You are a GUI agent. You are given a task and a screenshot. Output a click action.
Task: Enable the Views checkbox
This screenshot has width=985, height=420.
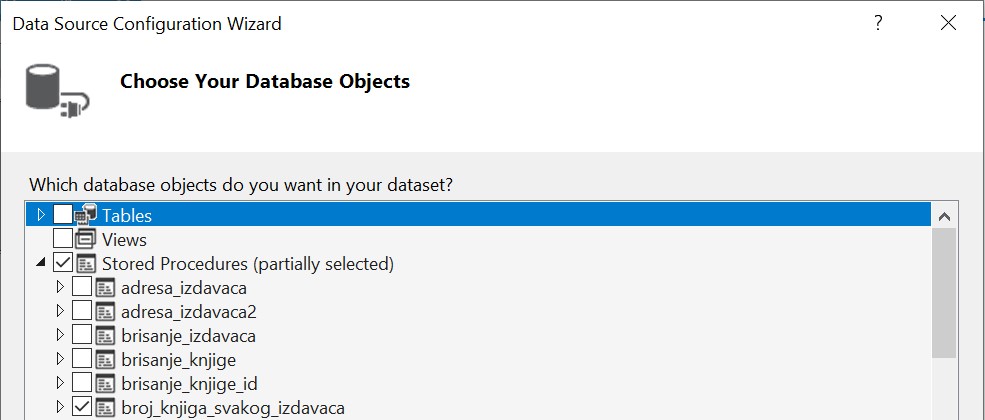[x=63, y=240]
